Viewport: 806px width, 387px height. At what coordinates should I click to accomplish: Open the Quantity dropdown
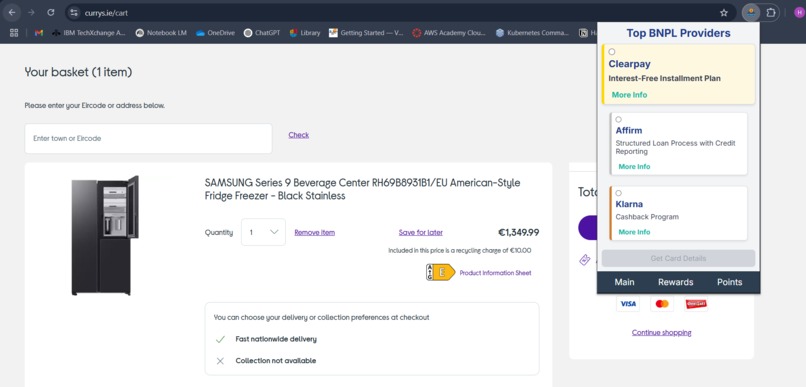click(263, 232)
